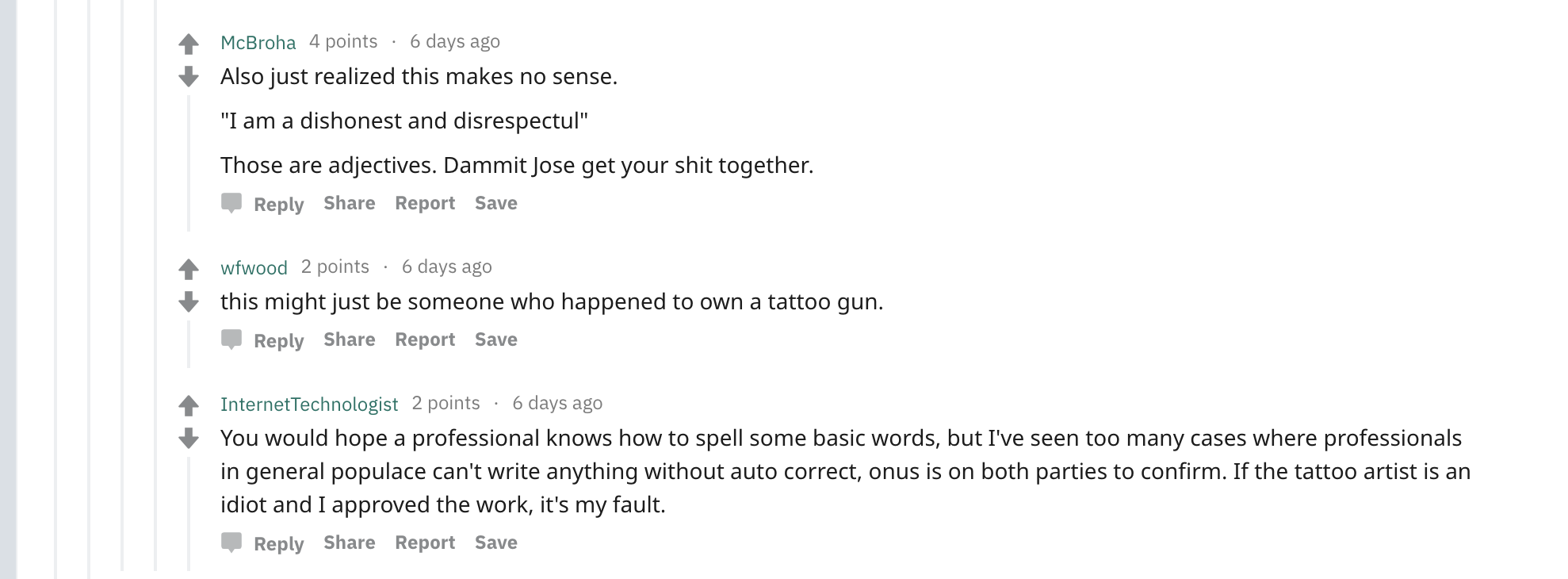Open McBroha's user profile
This screenshot has height=579, width=1568.
click(x=258, y=42)
